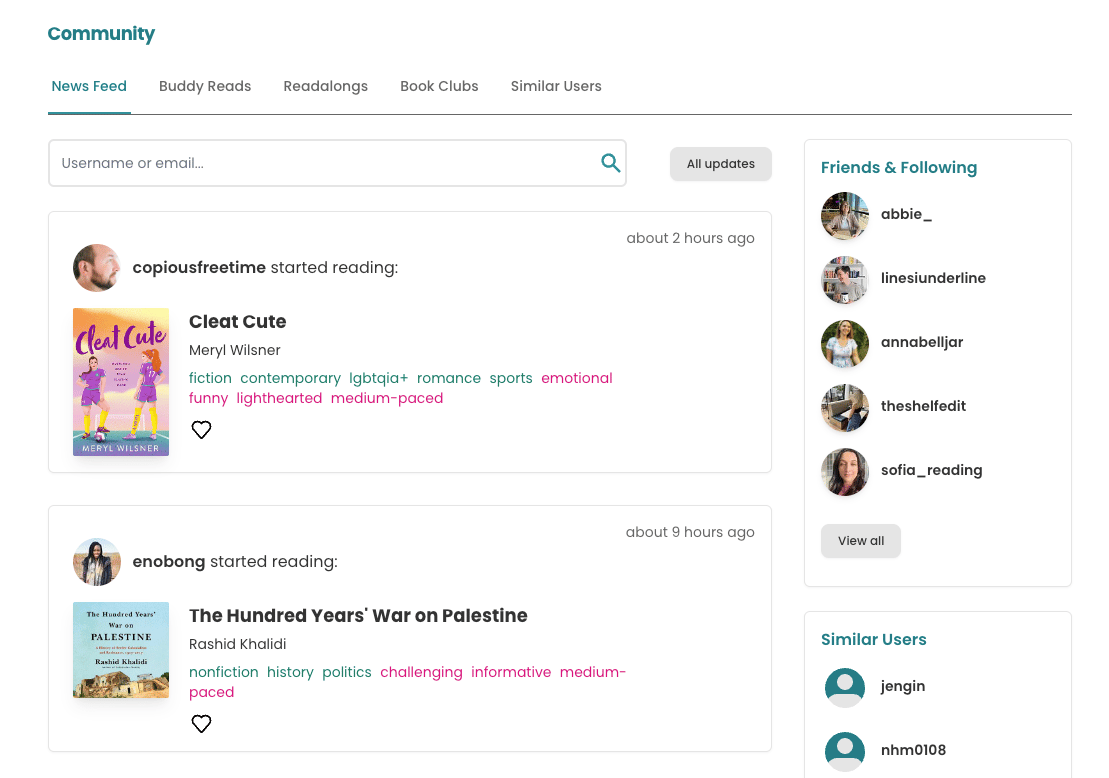Image resolution: width=1109 pixels, height=778 pixels.
Task: Click the 'about 9 hours ago' timestamp
Action: pos(690,533)
